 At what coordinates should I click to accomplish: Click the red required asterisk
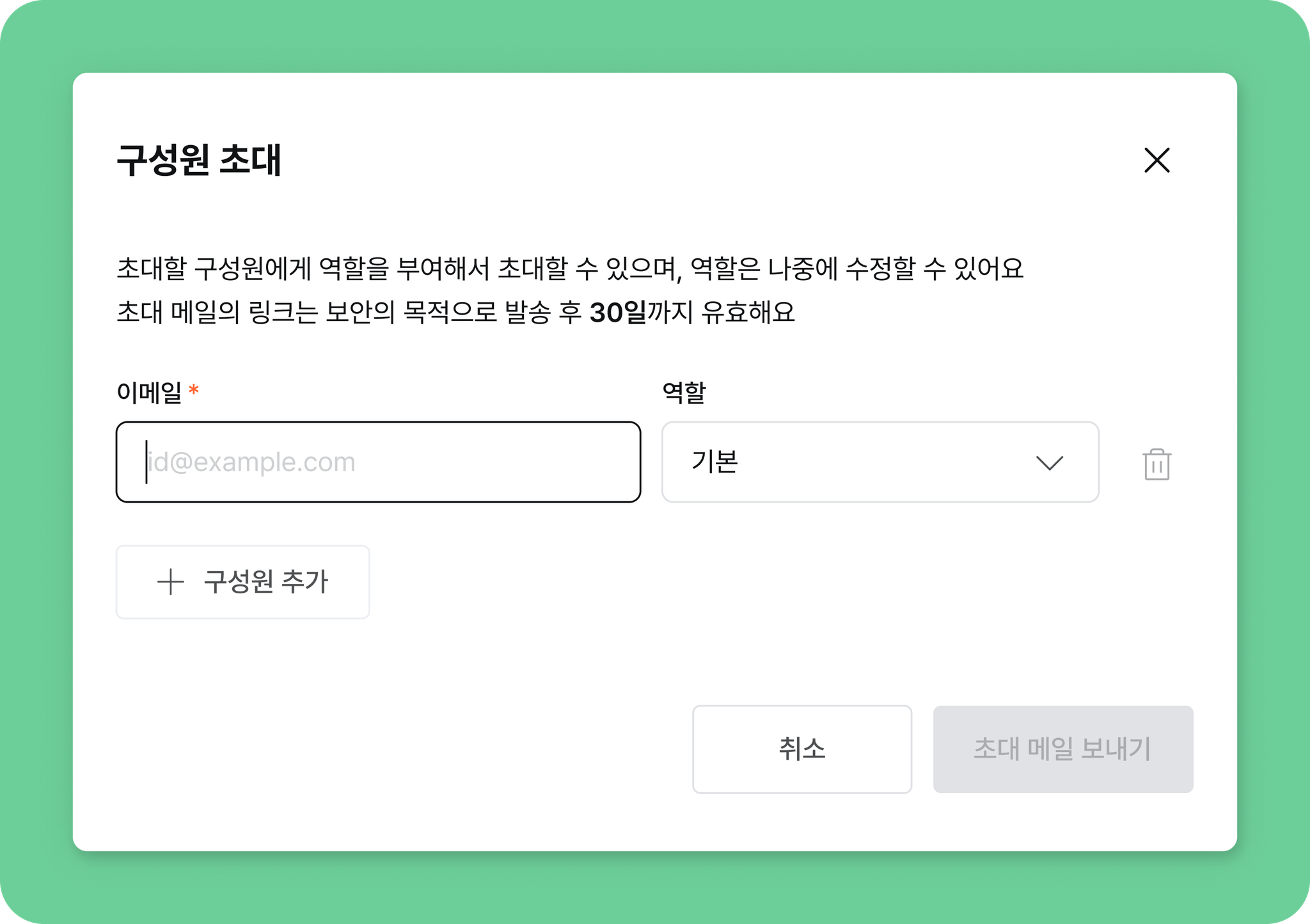(194, 389)
